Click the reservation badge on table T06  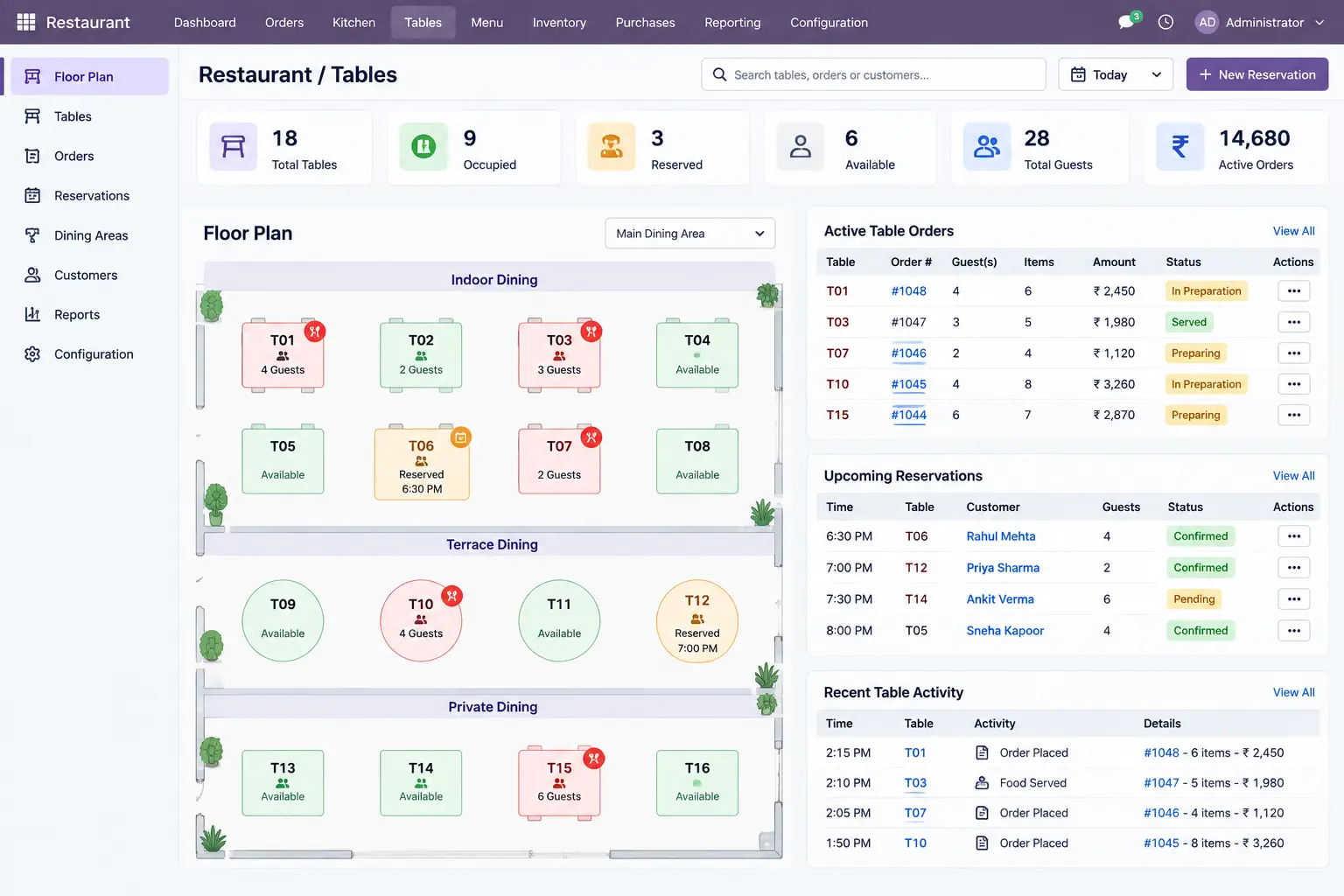click(461, 437)
